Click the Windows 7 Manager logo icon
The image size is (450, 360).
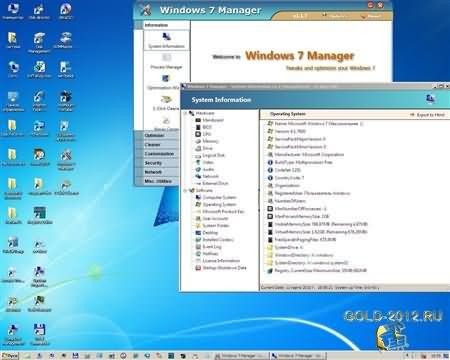tap(145, 10)
